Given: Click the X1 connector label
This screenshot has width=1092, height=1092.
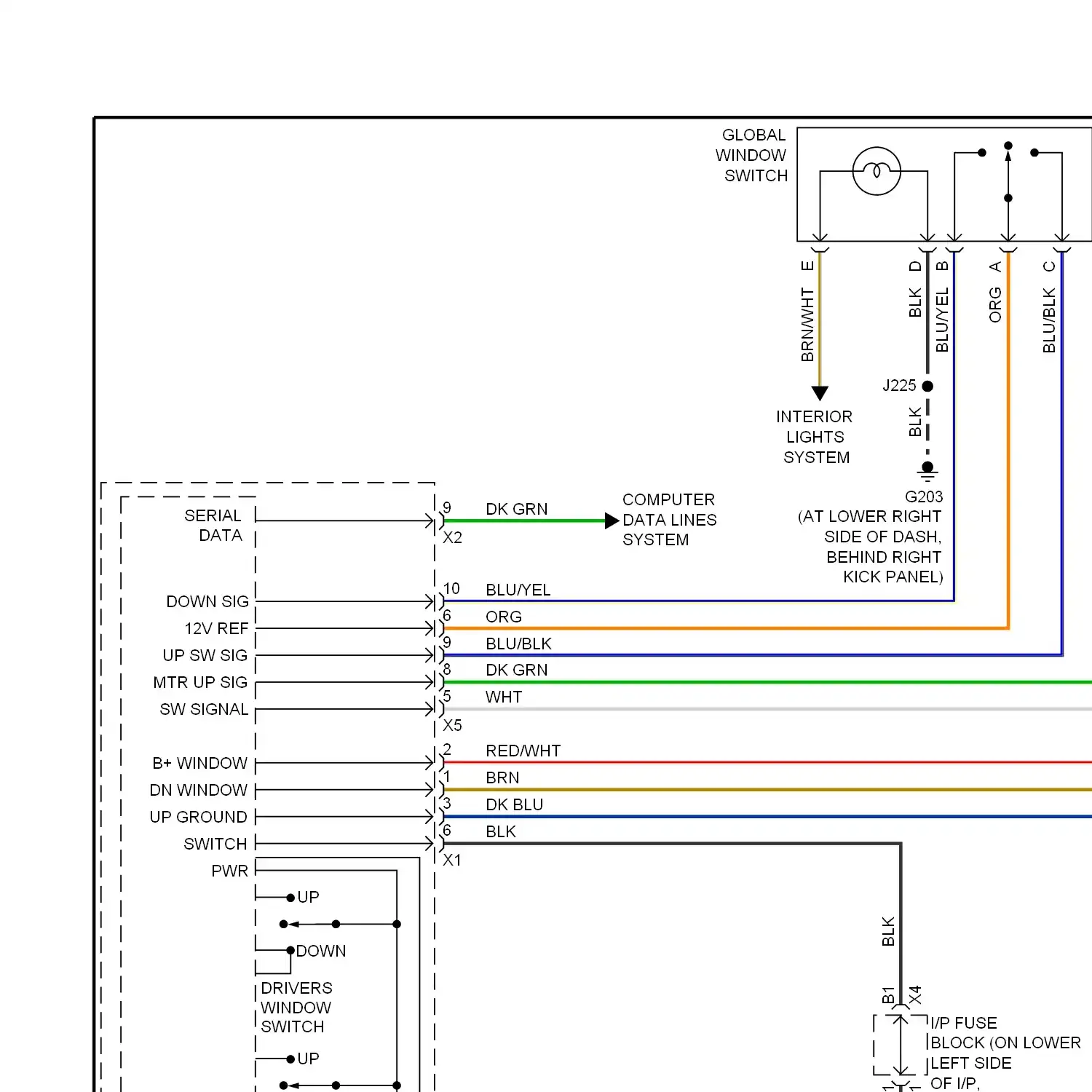Looking at the screenshot, I should point(452,860).
